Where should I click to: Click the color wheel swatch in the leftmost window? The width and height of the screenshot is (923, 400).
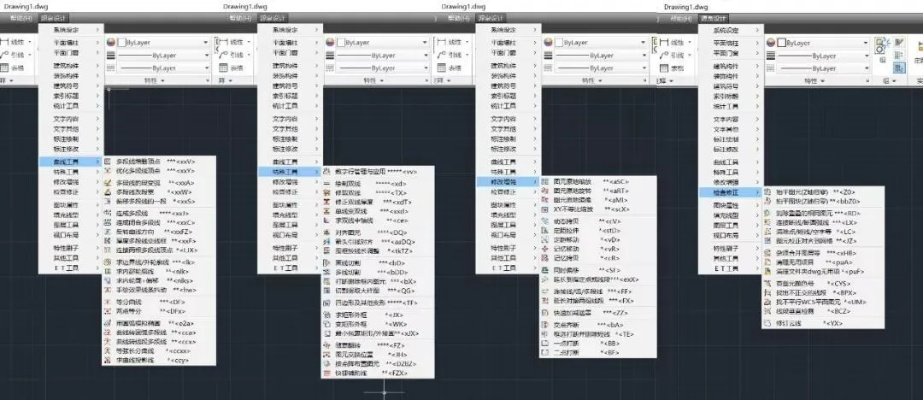point(108,44)
